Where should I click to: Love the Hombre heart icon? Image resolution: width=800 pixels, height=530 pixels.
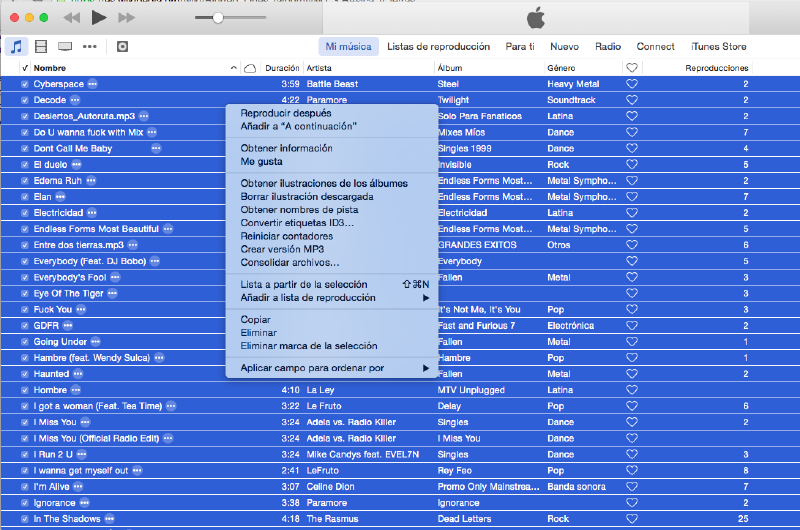coord(632,390)
